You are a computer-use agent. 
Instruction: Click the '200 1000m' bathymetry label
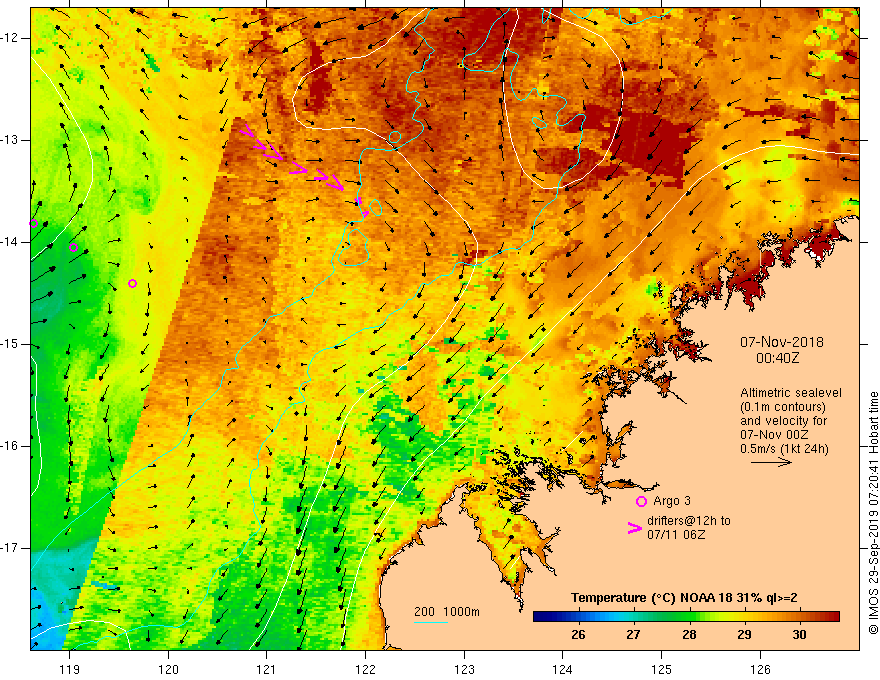pyautogui.click(x=447, y=612)
